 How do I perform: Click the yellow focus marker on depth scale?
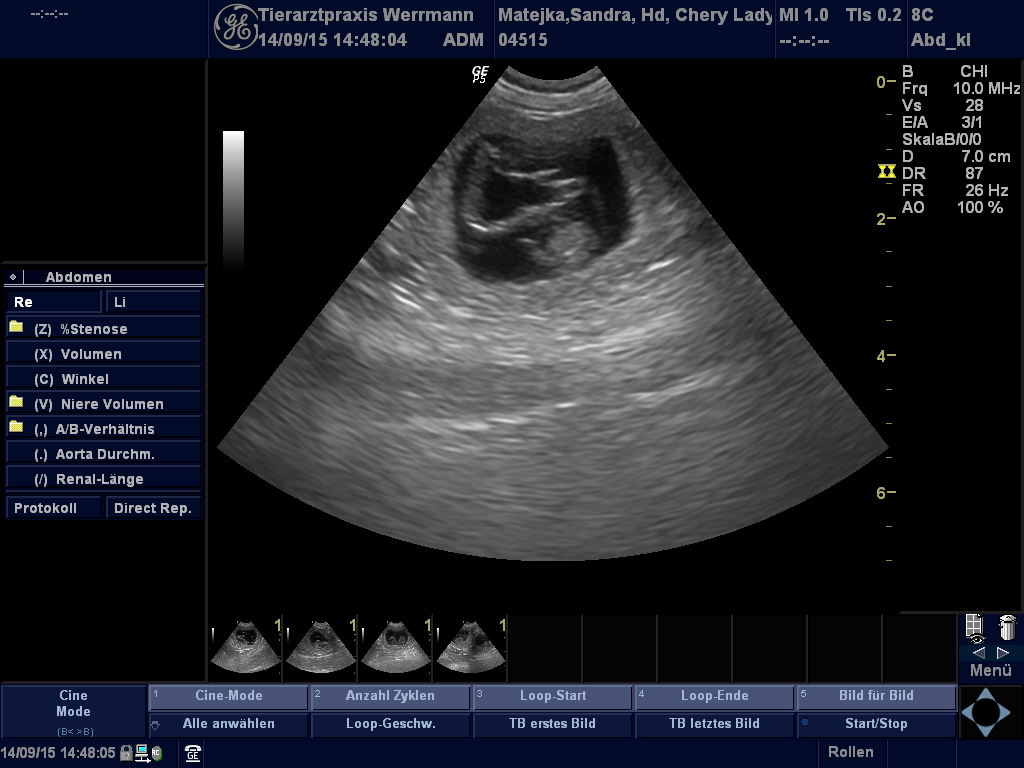886,172
